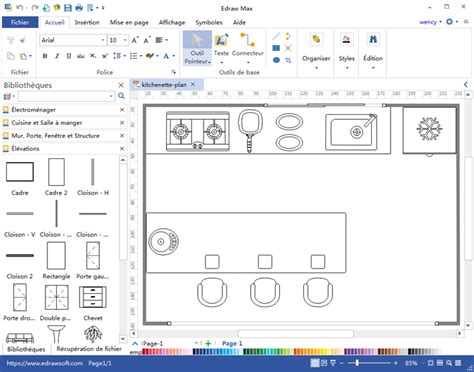Select the line drawing tool
The width and height of the screenshot is (474, 372).
276,36
